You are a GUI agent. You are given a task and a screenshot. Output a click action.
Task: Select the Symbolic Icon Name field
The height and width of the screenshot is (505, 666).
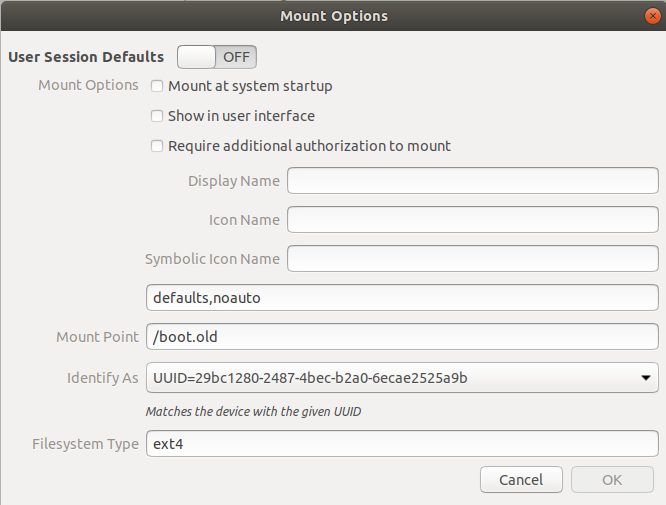(473, 259)
